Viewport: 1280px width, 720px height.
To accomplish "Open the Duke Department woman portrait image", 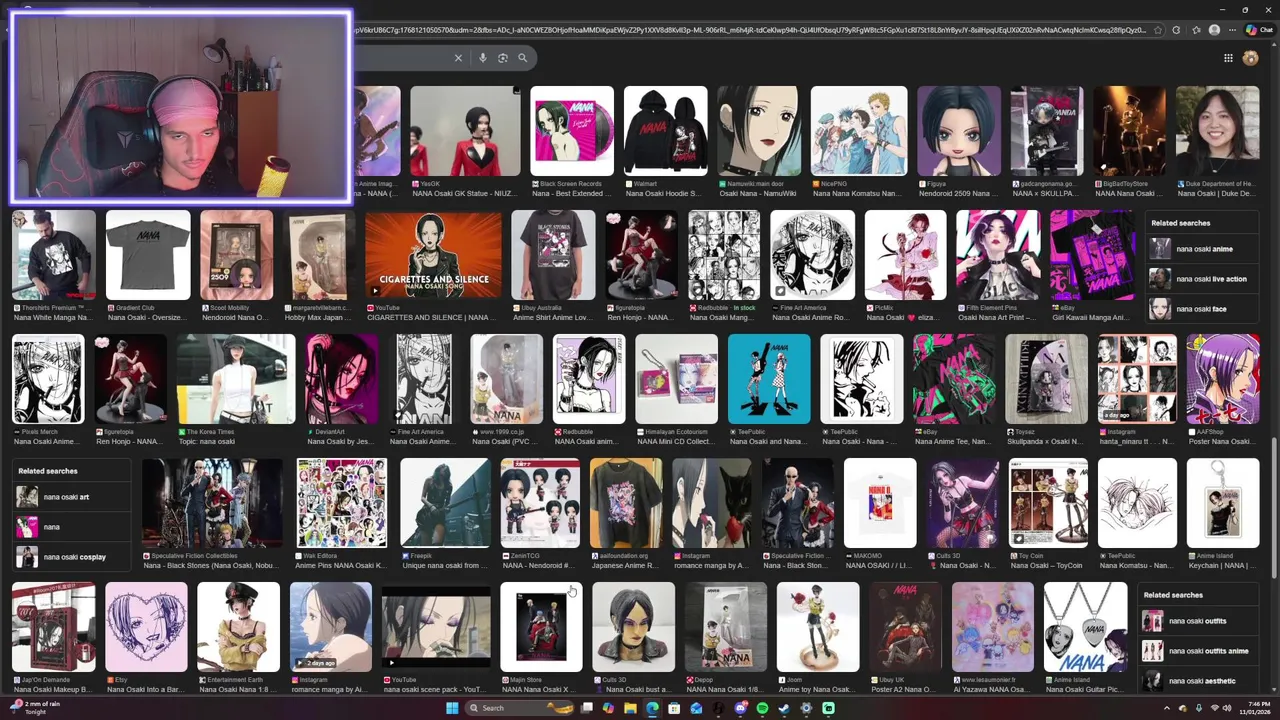I will [1217, 131].
